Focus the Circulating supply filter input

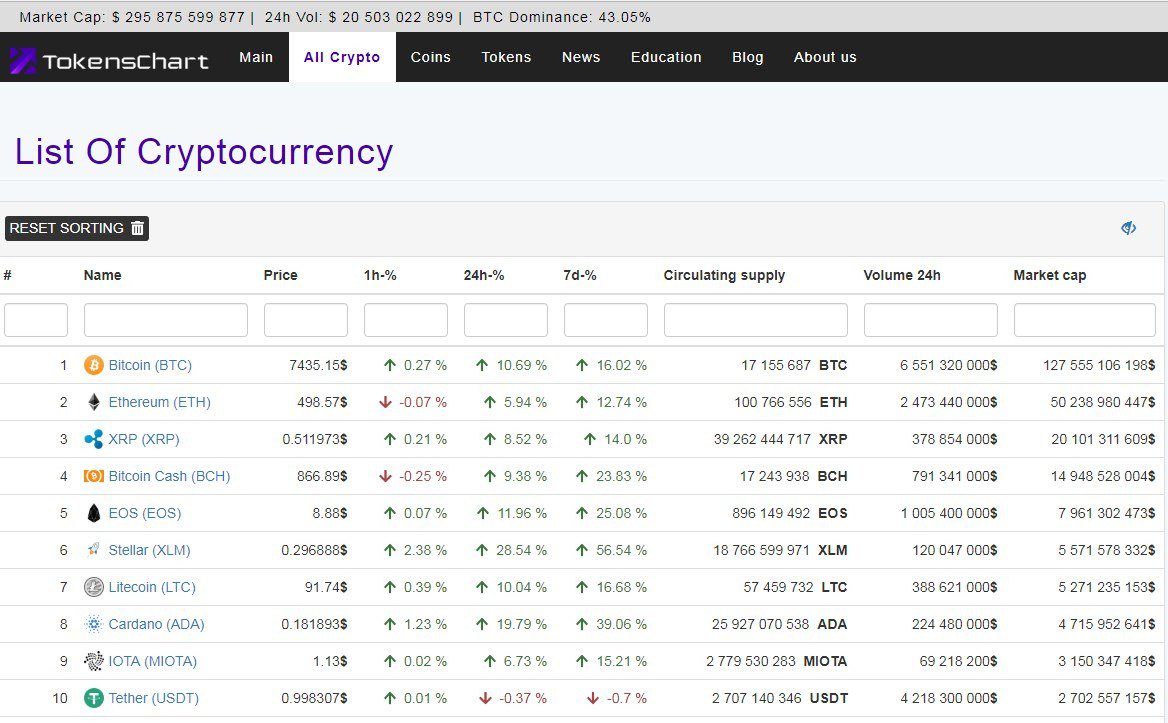756,320
